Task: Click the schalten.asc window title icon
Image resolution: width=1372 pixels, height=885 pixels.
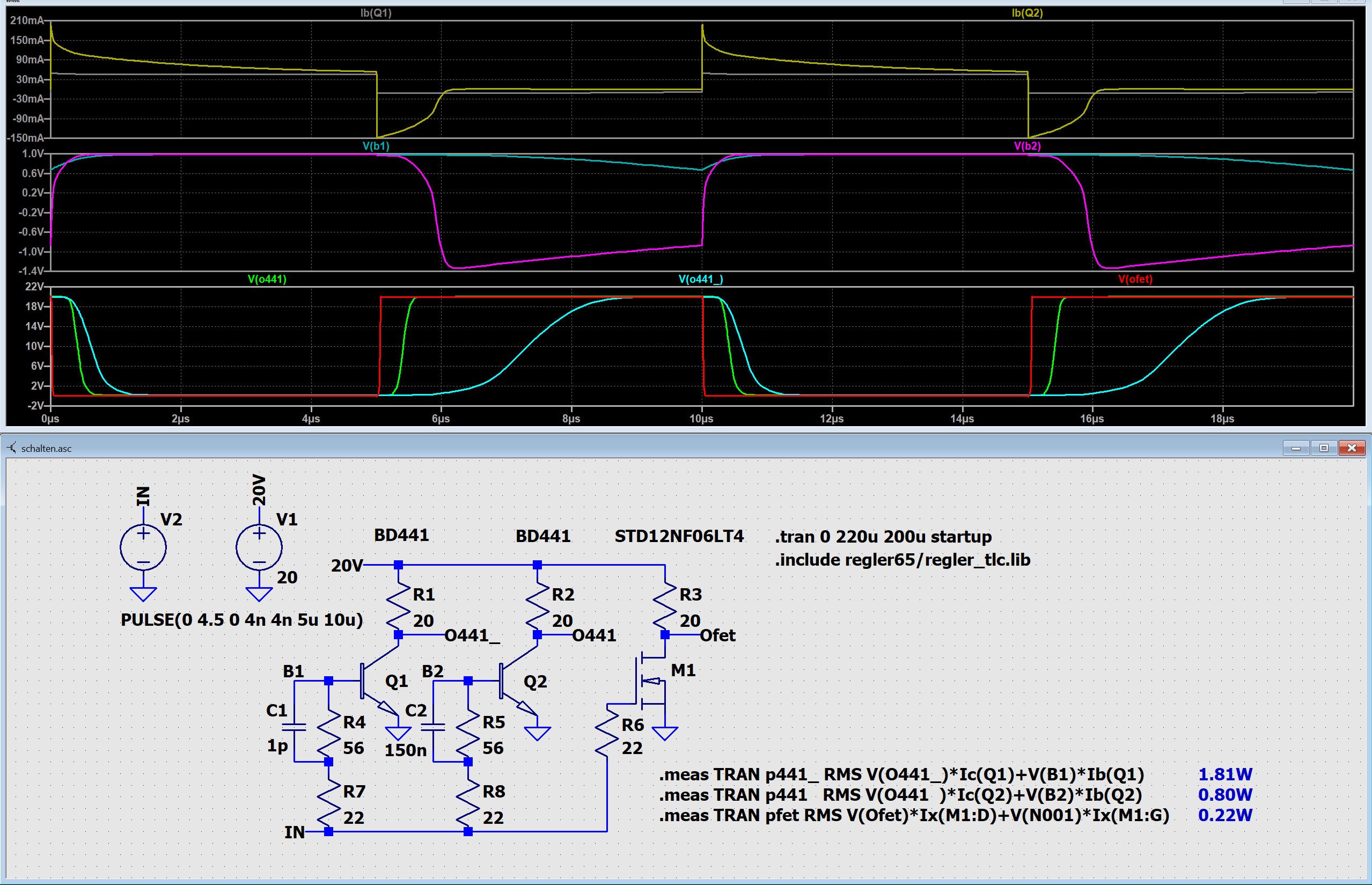Action: (12, 448)
